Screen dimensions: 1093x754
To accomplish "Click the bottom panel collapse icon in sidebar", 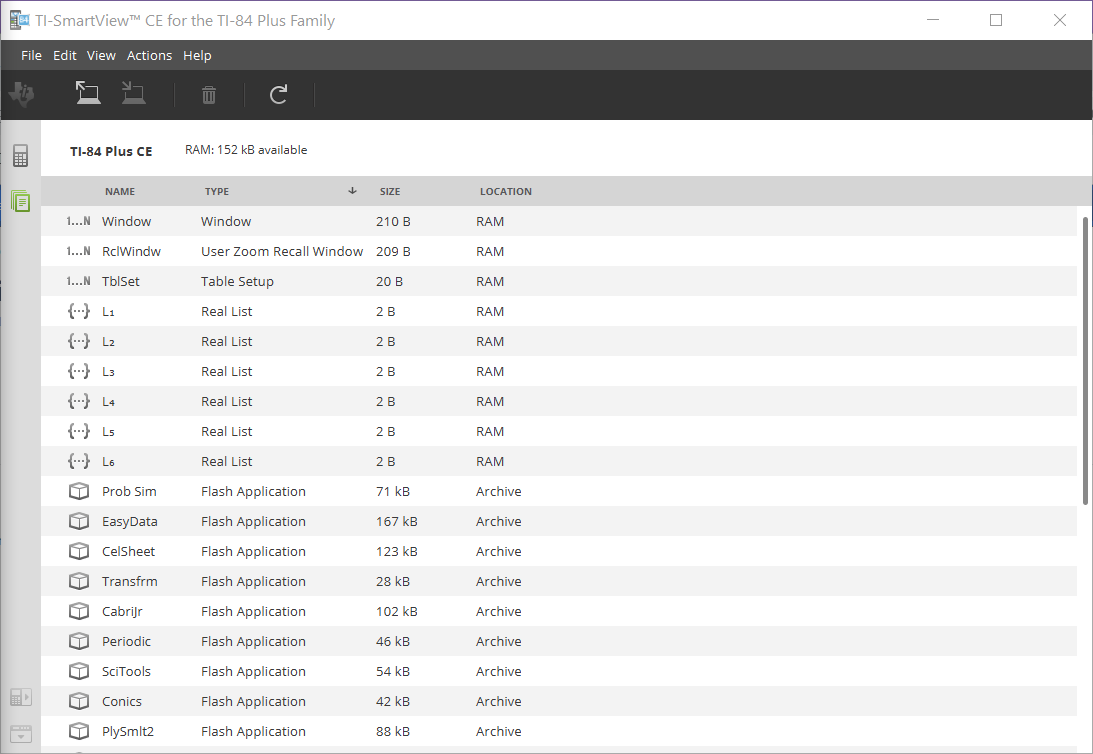I will [20, 733].
